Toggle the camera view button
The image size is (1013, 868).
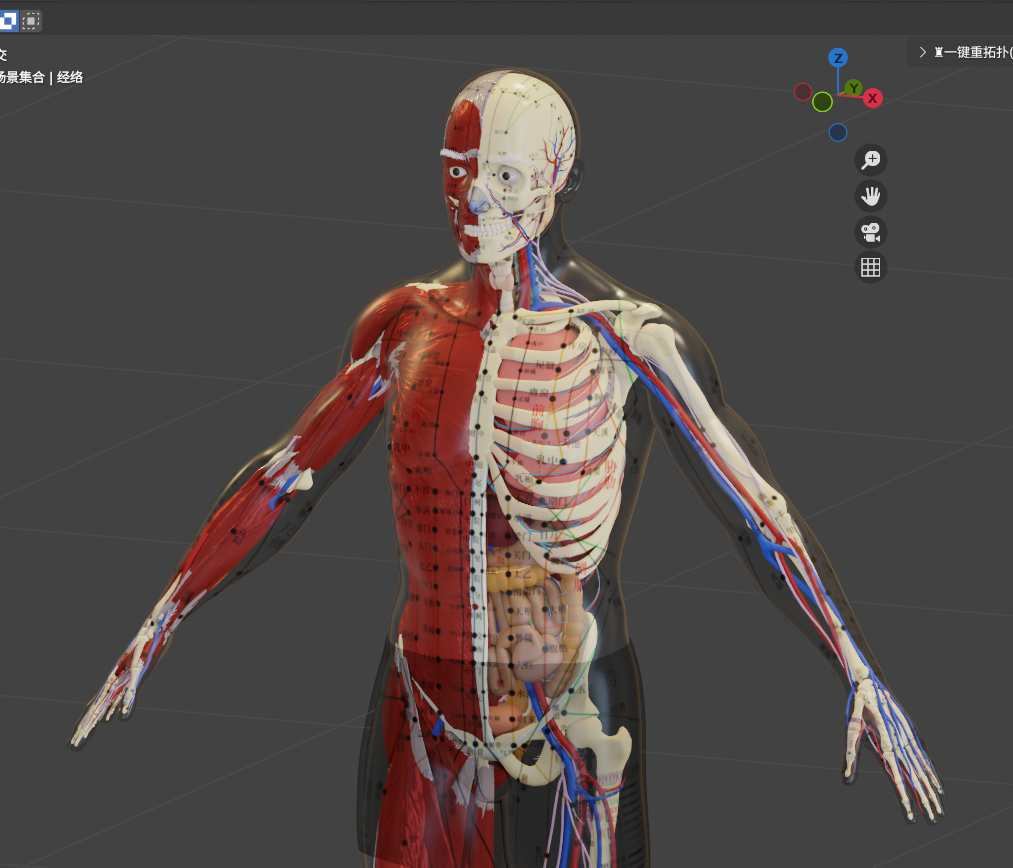871,232
